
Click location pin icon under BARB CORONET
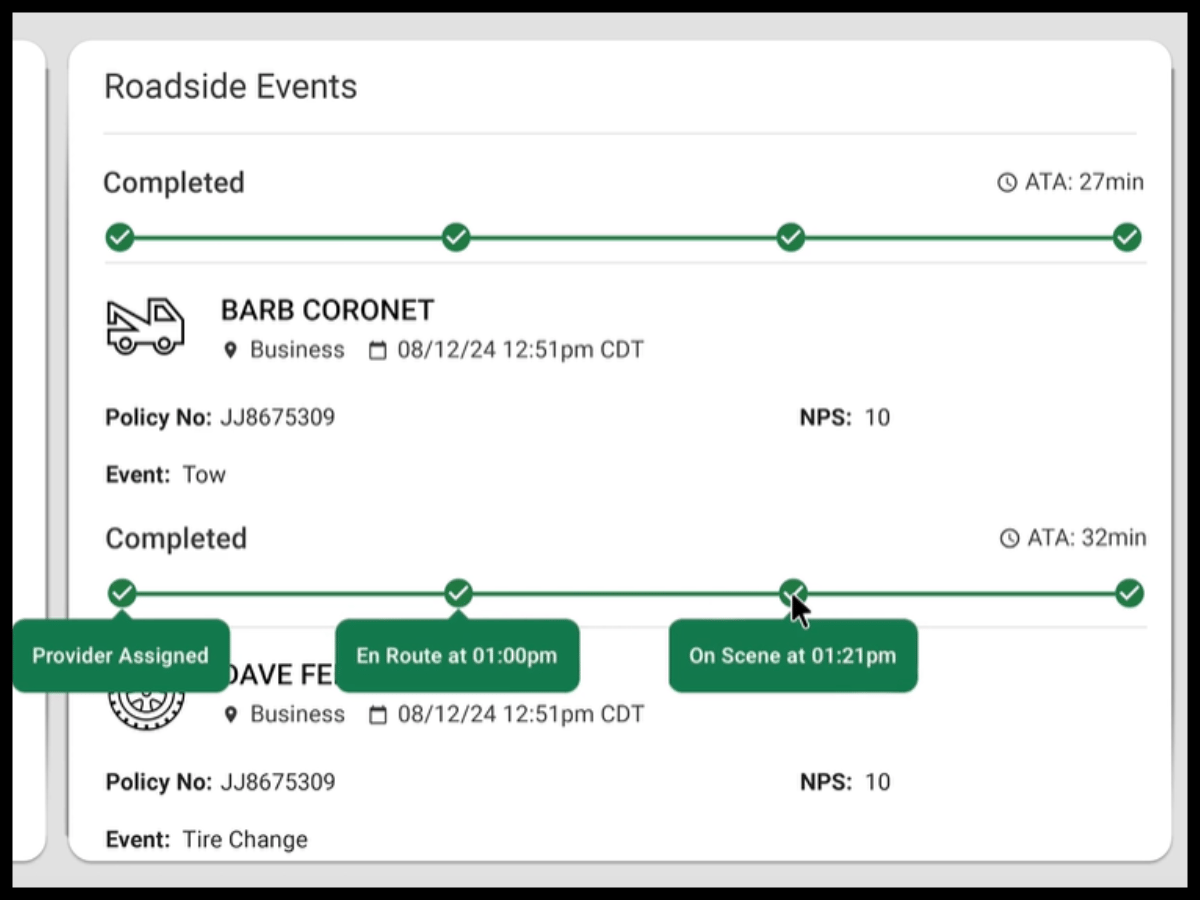(231, 351)
